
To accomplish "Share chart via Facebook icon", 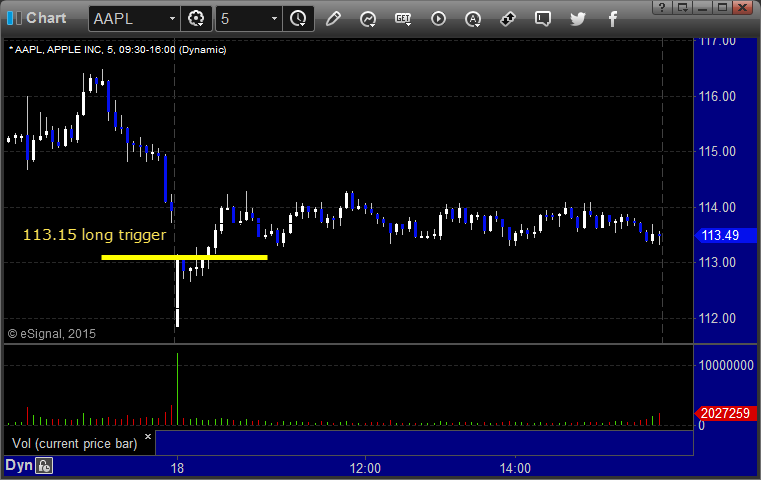I will [x=613, y=19].
